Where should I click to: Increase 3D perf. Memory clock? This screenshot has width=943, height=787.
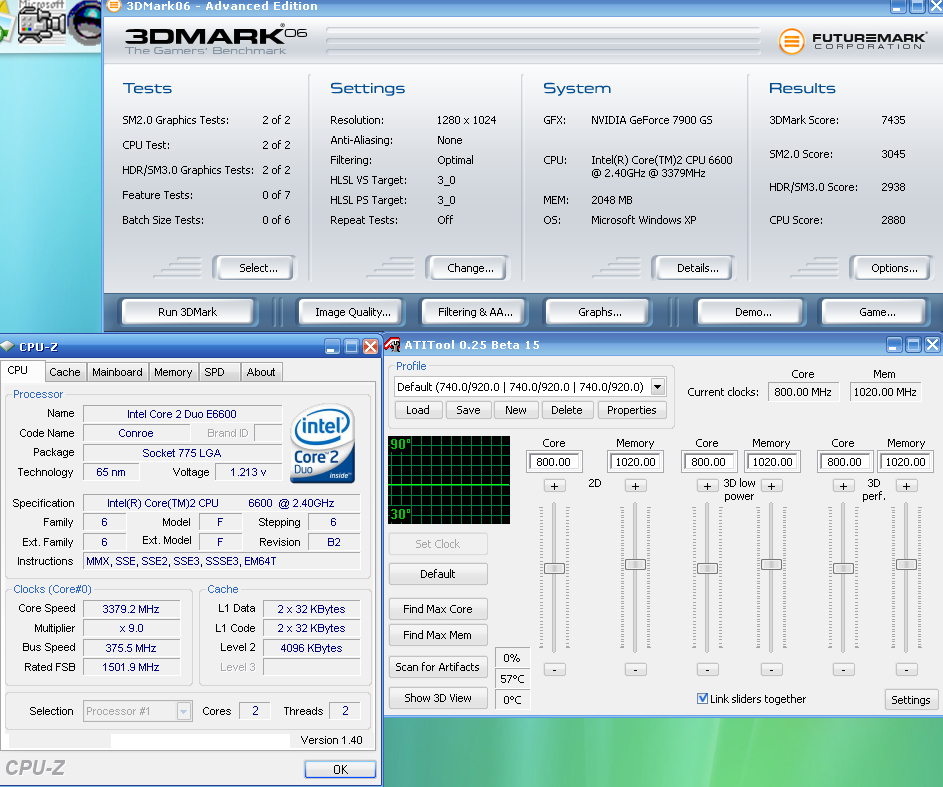pyautogui.click(x=906, y=486)
